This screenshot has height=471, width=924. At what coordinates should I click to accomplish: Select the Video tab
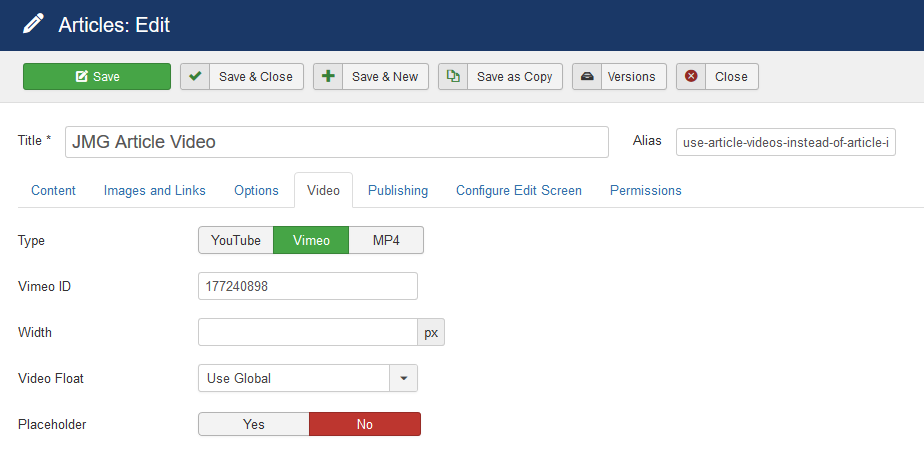pos(324,190)
